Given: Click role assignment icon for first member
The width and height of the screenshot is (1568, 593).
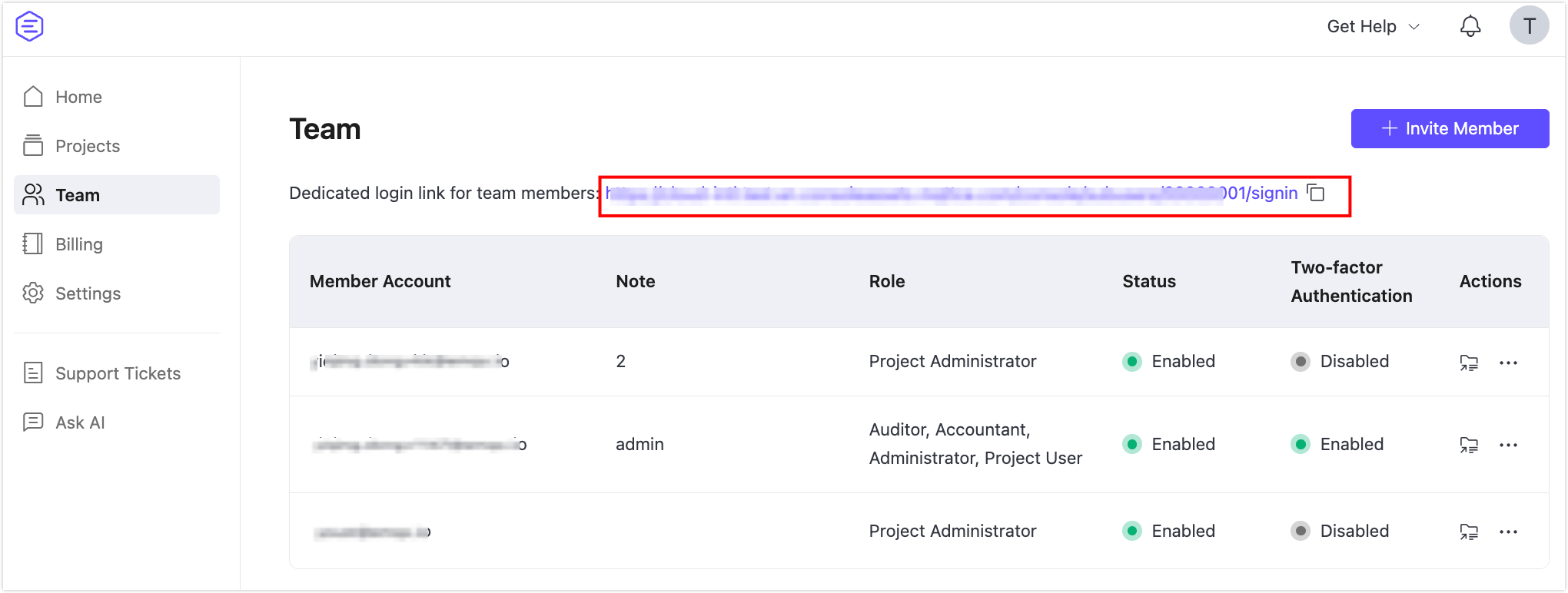Looking at the screenshot, I should click(1469, 363).
